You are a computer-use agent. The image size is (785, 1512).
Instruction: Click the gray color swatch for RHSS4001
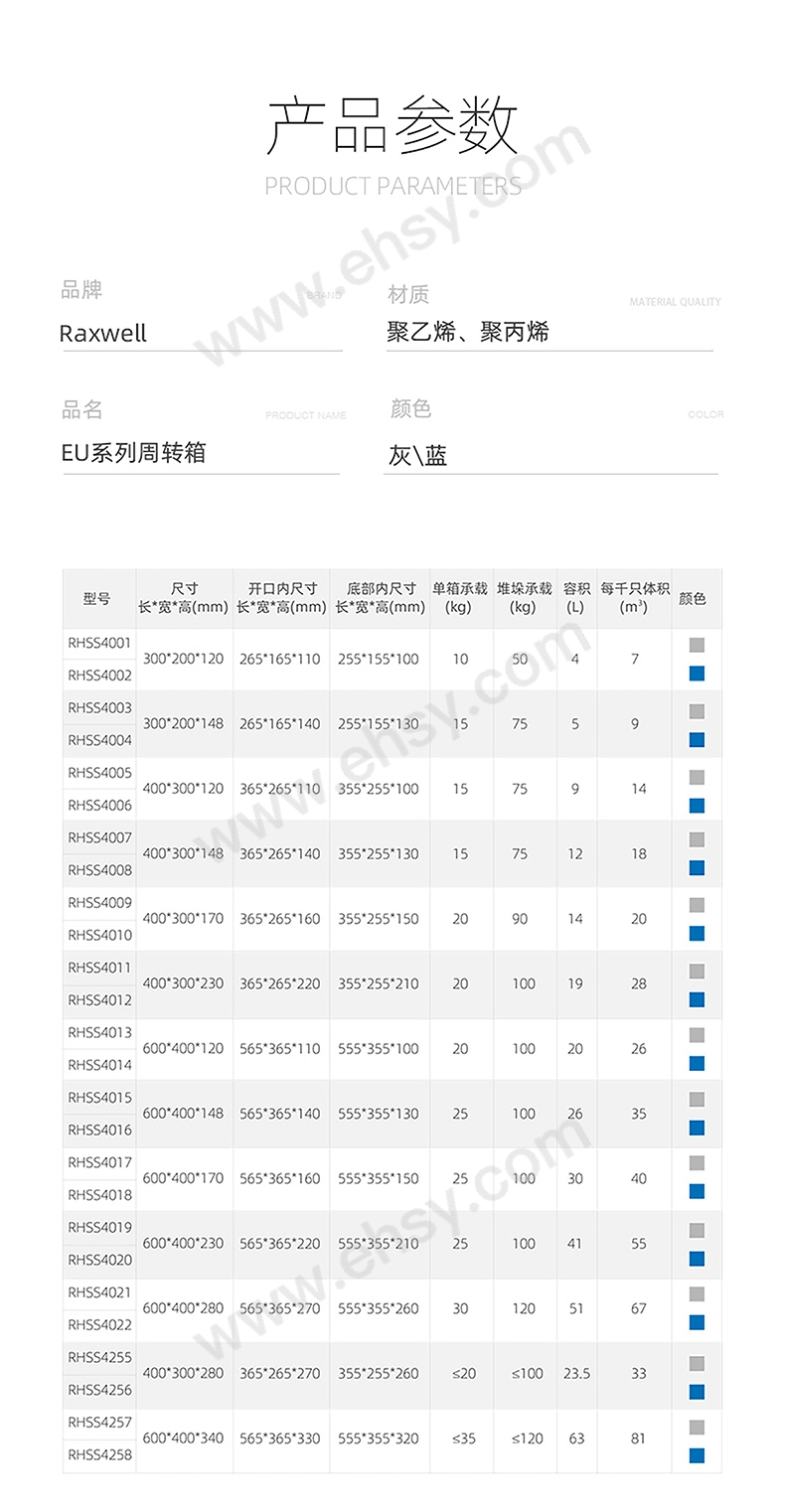697,644
